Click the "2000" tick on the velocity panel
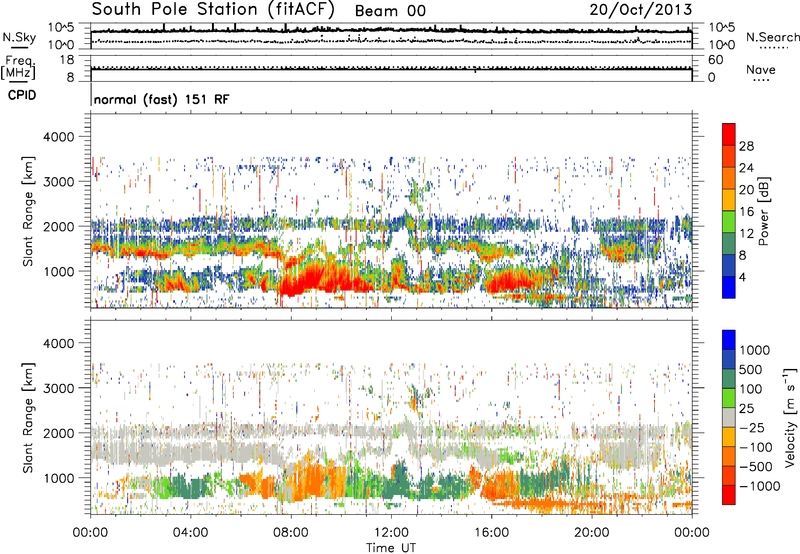This screenshot has height=554, width=800. tap(58, 433)
